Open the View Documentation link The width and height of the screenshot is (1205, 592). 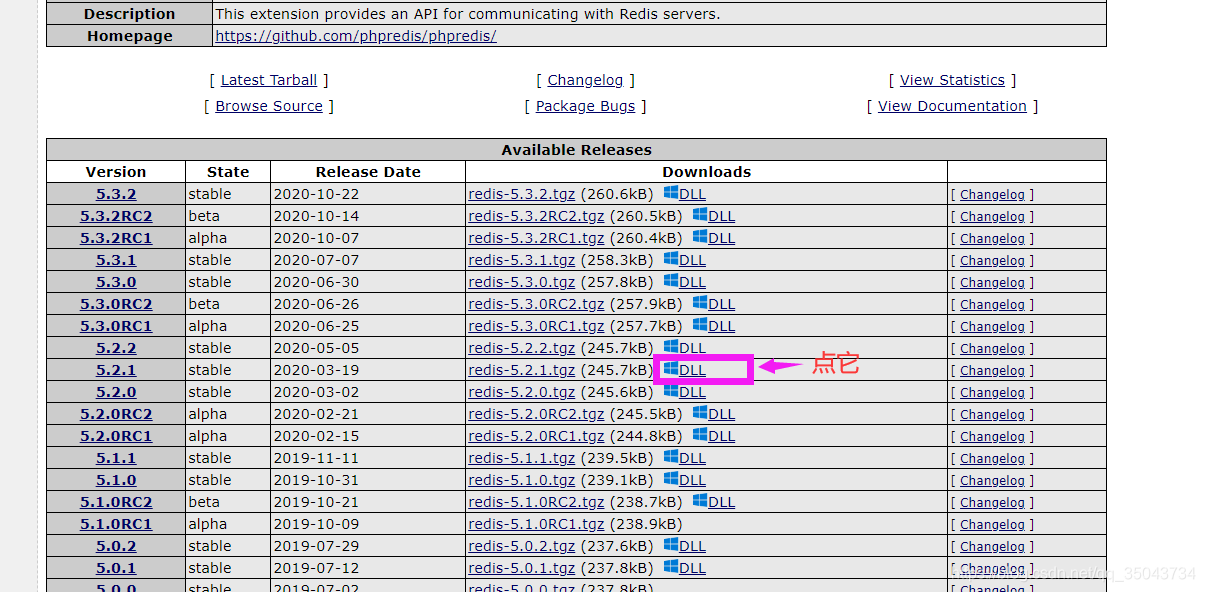coord(952,106)
